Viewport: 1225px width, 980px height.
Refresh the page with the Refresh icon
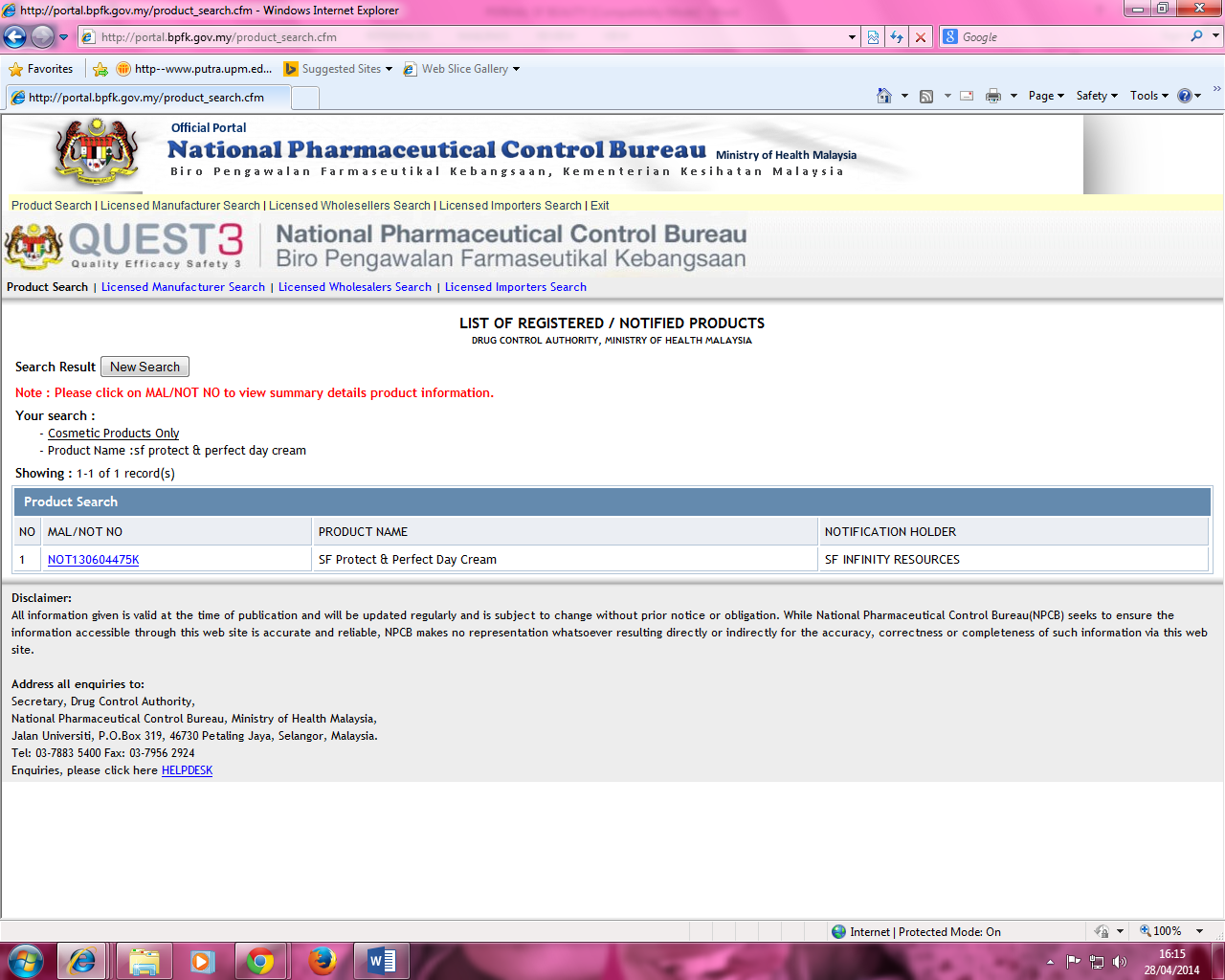tap(897, 37)
